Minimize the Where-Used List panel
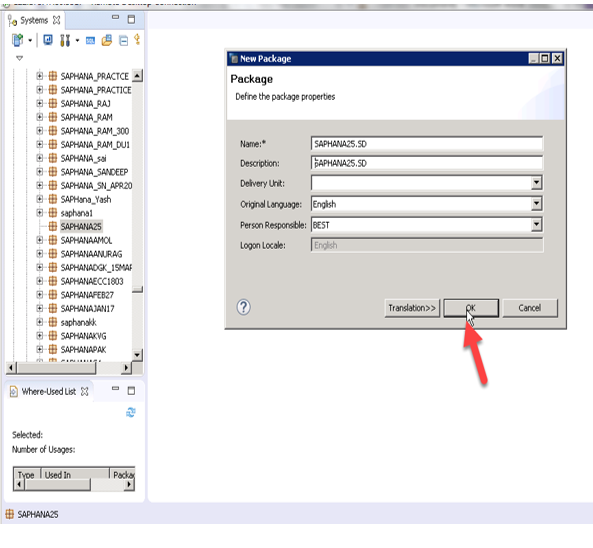 [x=115, y=388]
